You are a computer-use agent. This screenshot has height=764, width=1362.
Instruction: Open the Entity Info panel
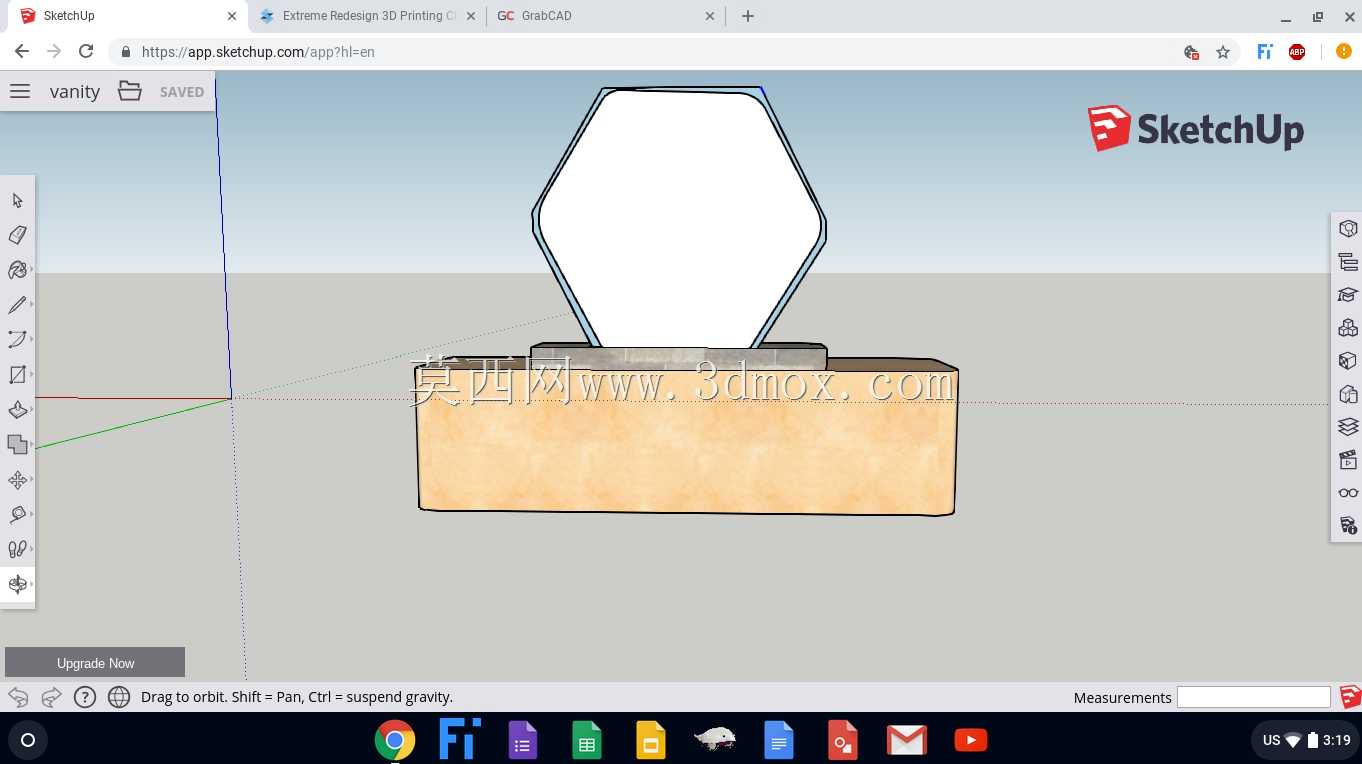1348,229
